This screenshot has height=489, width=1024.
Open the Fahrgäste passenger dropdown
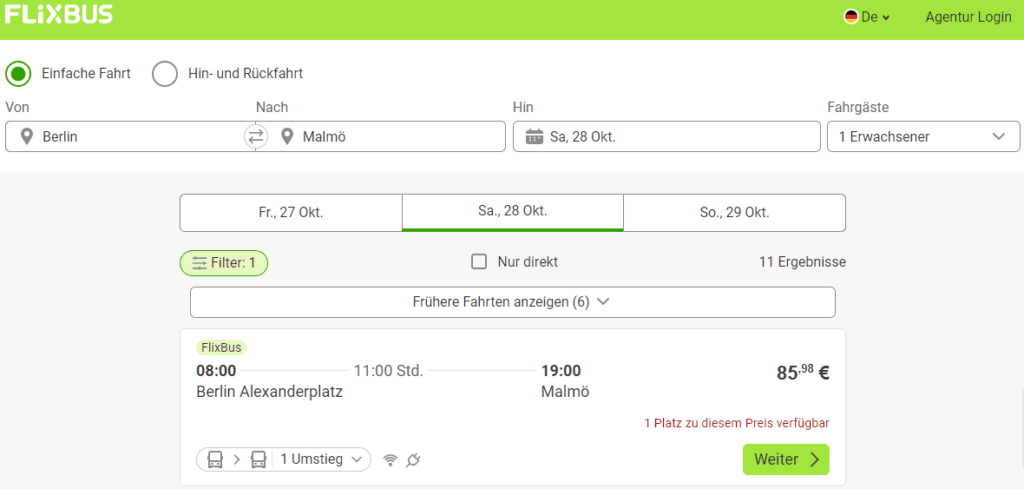pyautogui.click(x=923, y=136)
